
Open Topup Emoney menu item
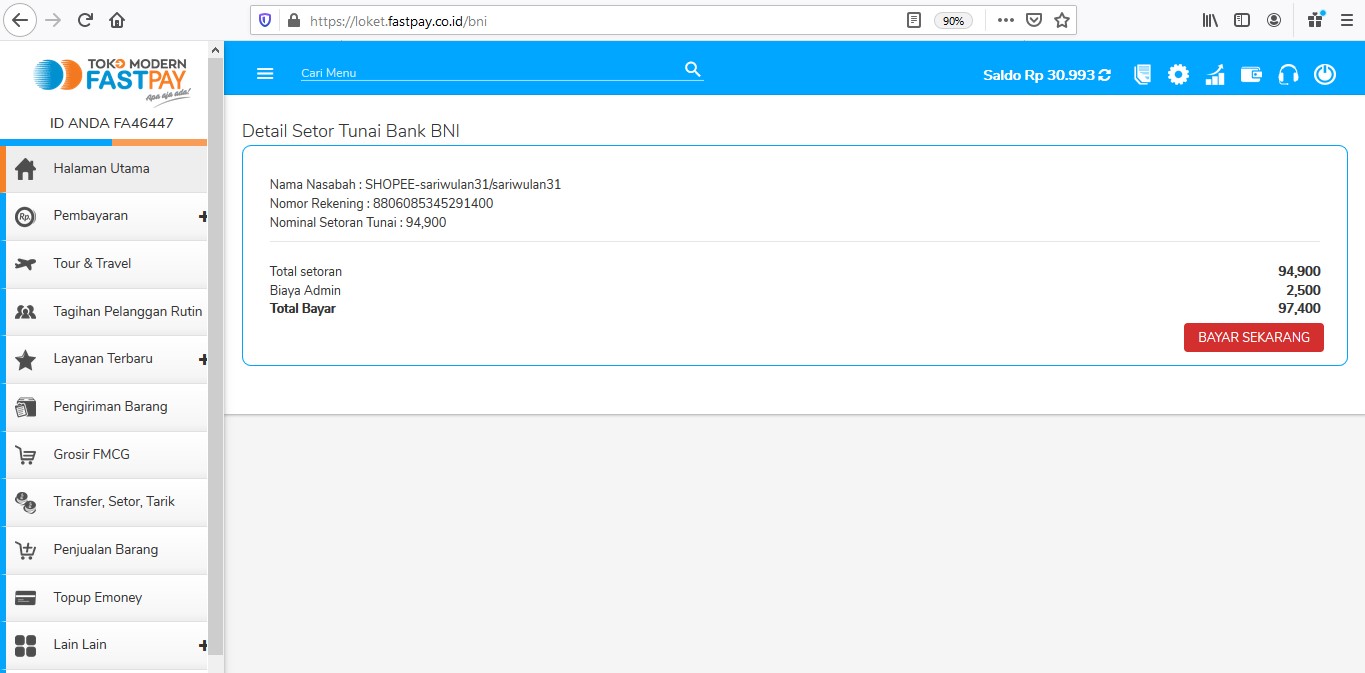104,598
